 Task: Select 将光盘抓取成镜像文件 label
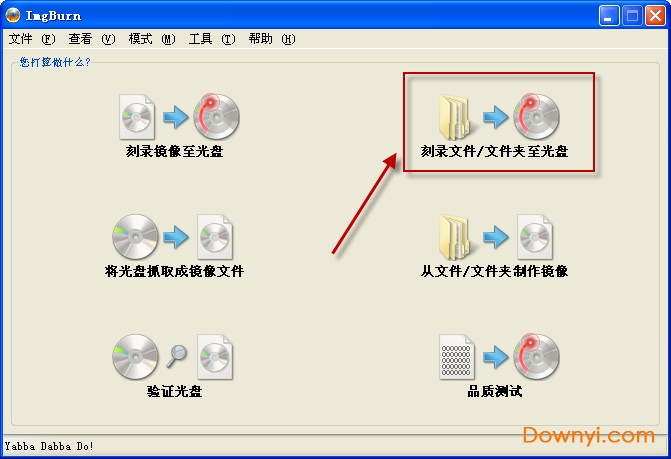(x=174, y=271)
